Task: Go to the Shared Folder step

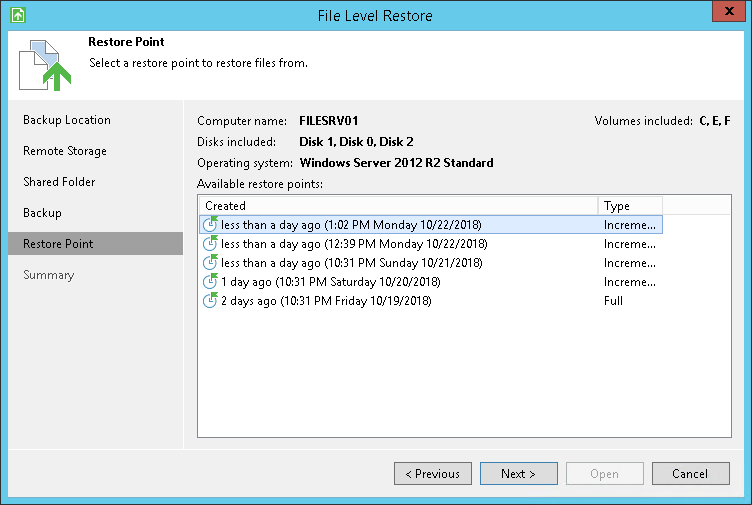Action: [59, 182]
